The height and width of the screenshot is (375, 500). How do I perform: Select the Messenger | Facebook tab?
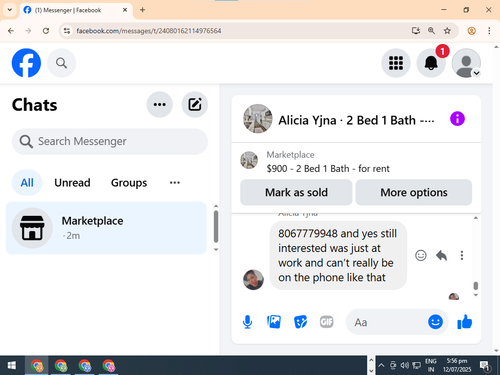pyautogui.click(x=76, y=10)
